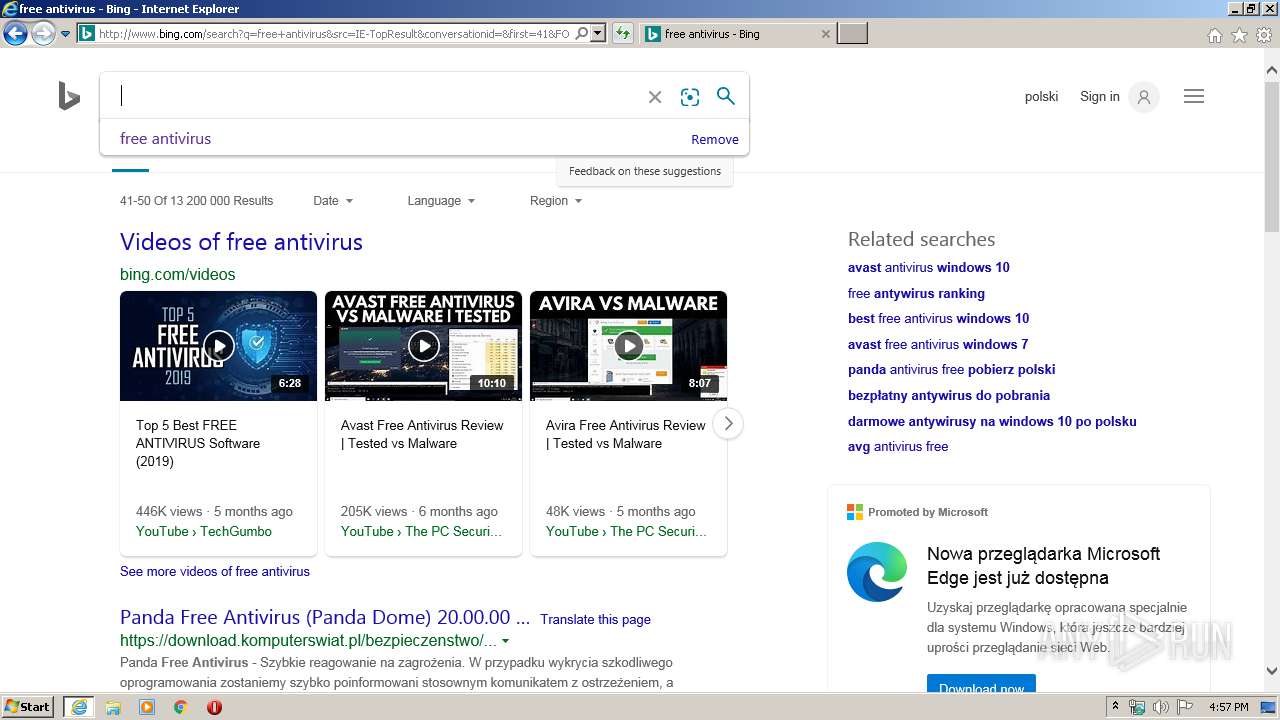The image size is (1280, 720).
Task: Show hidden tray icons arrow
Action: 1116,707
